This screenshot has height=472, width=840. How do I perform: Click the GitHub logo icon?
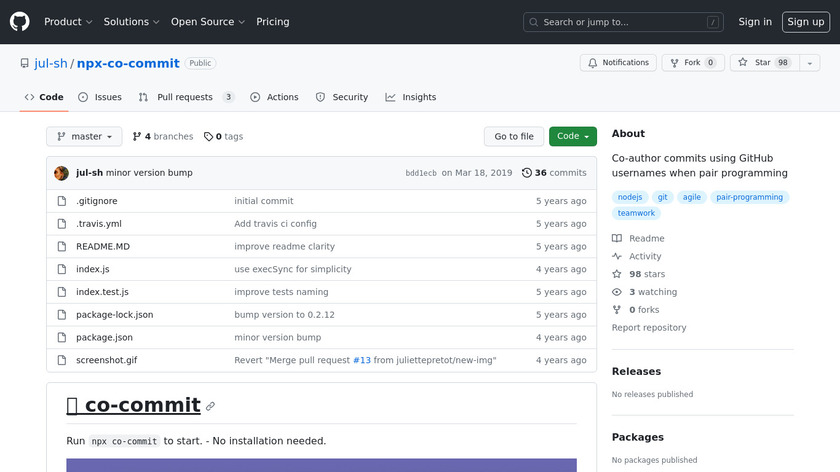[20, 21]
